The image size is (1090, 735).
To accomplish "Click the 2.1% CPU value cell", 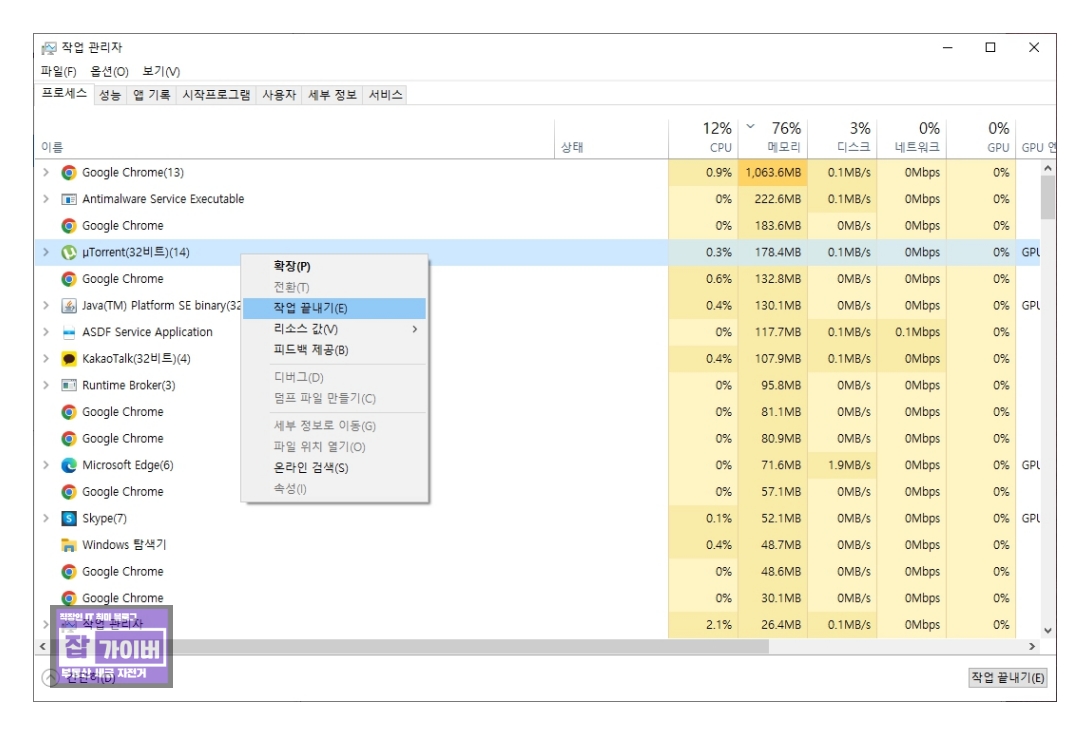I will tap(703, 625).
